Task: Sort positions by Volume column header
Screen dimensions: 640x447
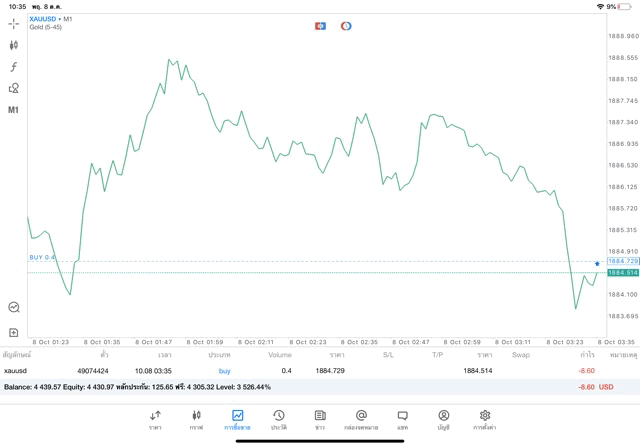Action: 280,355
